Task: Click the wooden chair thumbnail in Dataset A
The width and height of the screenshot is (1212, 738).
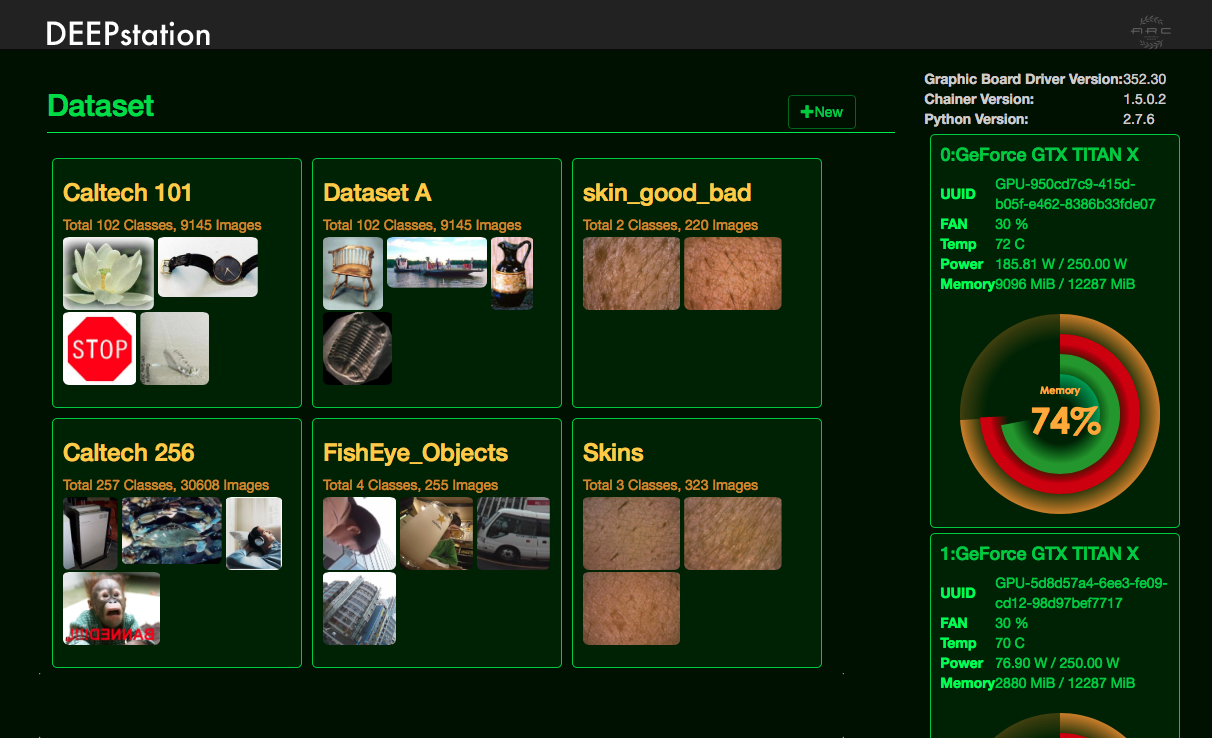Action: click(353, 273)
